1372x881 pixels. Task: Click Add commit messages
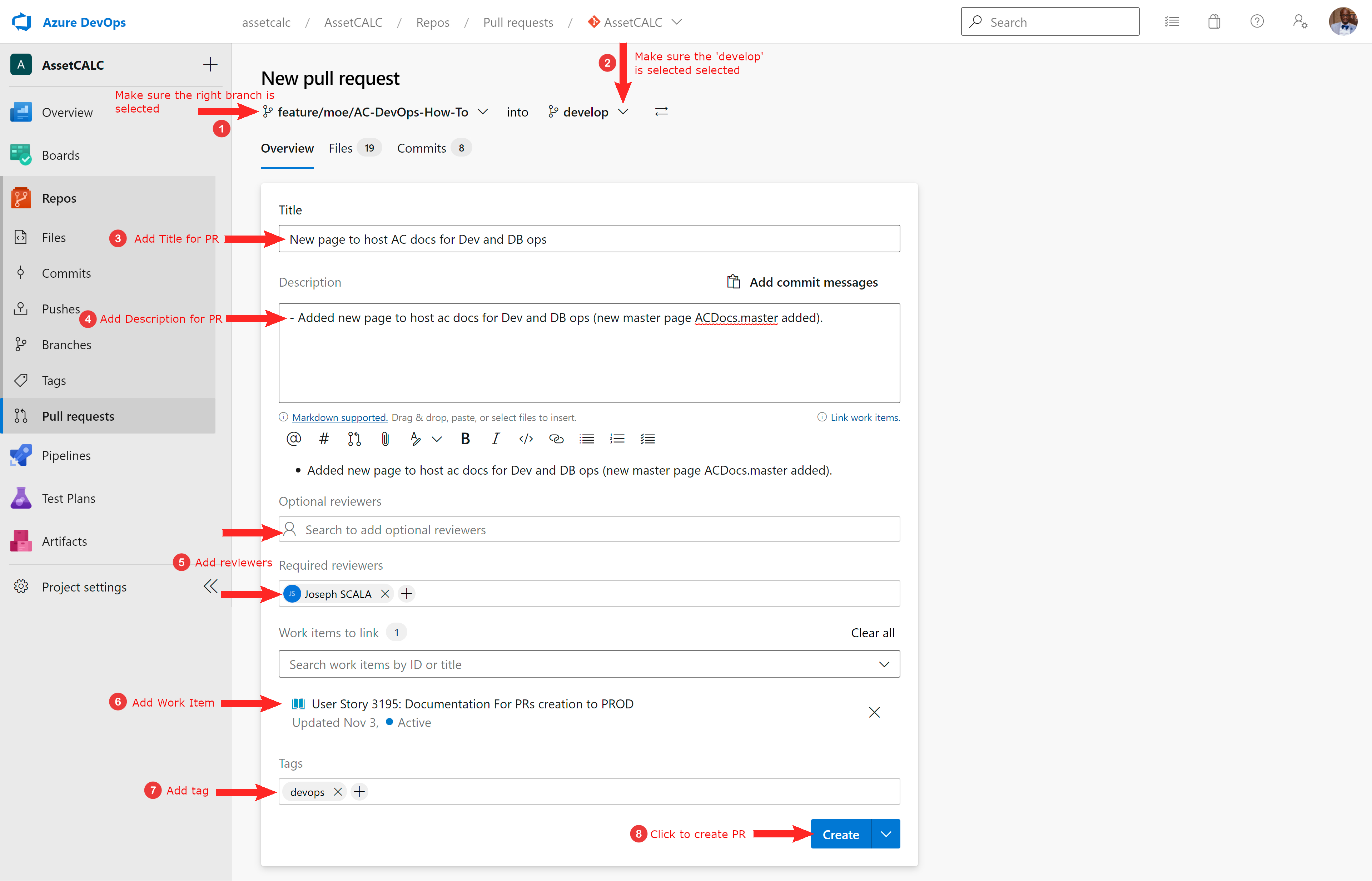[802, 282]
